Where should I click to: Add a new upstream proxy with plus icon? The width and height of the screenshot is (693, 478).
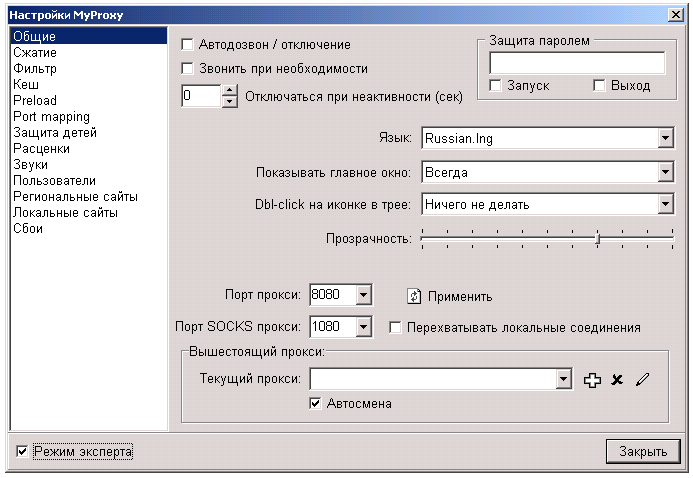point(592,380)
